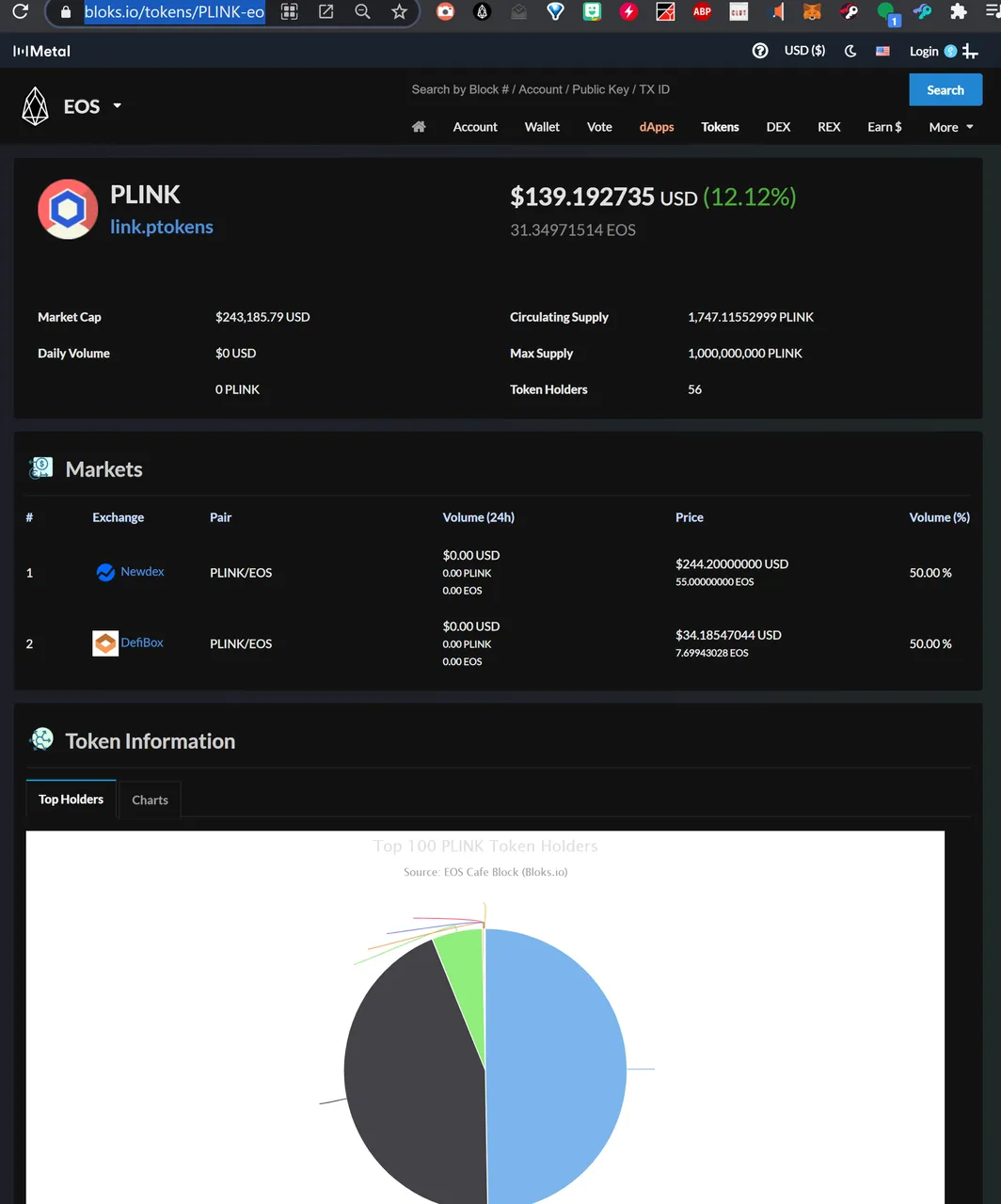Open the QR/grid icon in address bar
1001x1204 pixels.
pyautogui.click(x=290, y=12)
